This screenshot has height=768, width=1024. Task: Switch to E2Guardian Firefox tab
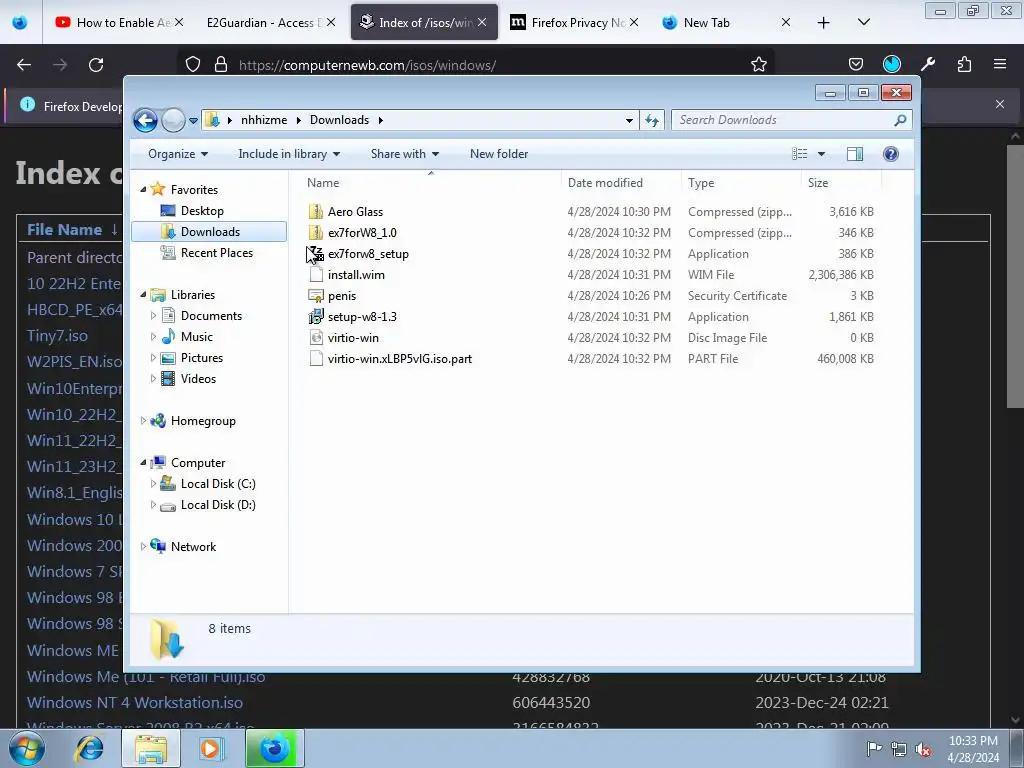[x=268, y=22]
